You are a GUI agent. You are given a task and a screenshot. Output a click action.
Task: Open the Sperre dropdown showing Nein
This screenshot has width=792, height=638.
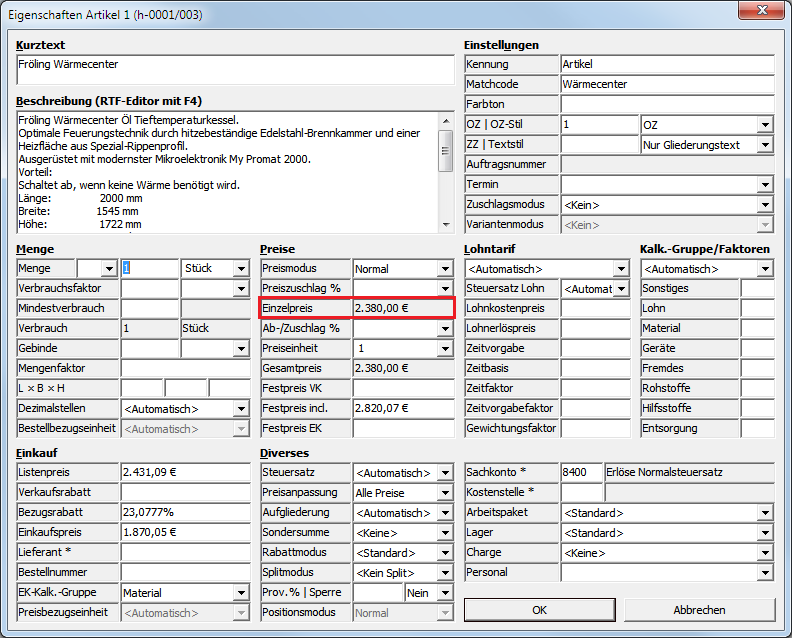point(445,593)
